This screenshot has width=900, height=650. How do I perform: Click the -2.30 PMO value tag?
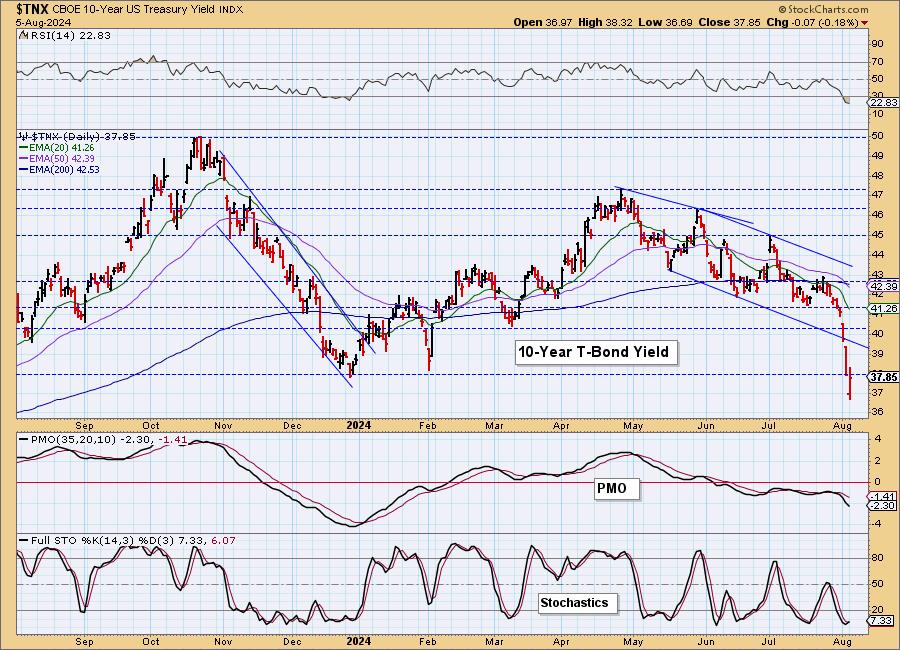pyautogui.click(x=883, y=505)
